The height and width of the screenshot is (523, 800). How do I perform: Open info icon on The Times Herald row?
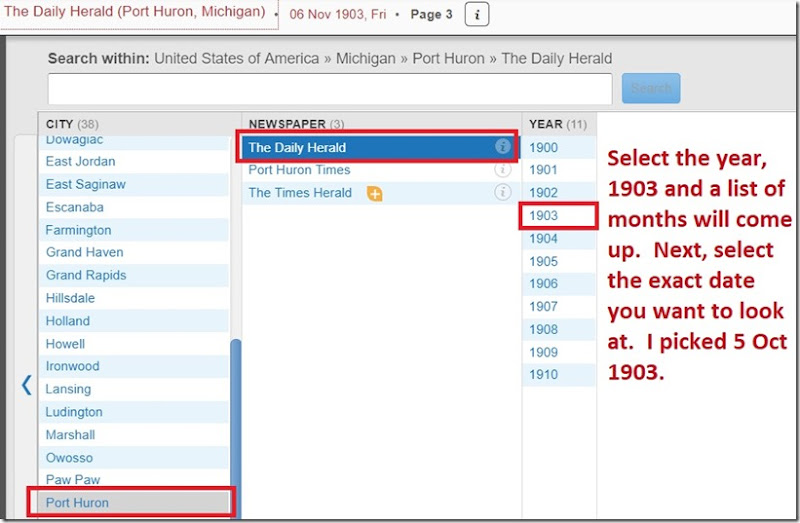click(x=503, y=192)
